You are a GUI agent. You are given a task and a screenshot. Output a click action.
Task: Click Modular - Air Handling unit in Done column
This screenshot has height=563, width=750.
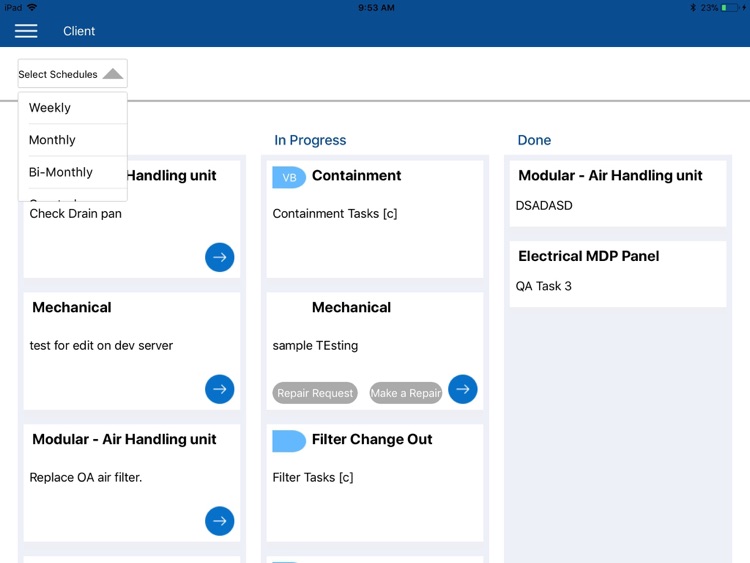click(610, 176)
